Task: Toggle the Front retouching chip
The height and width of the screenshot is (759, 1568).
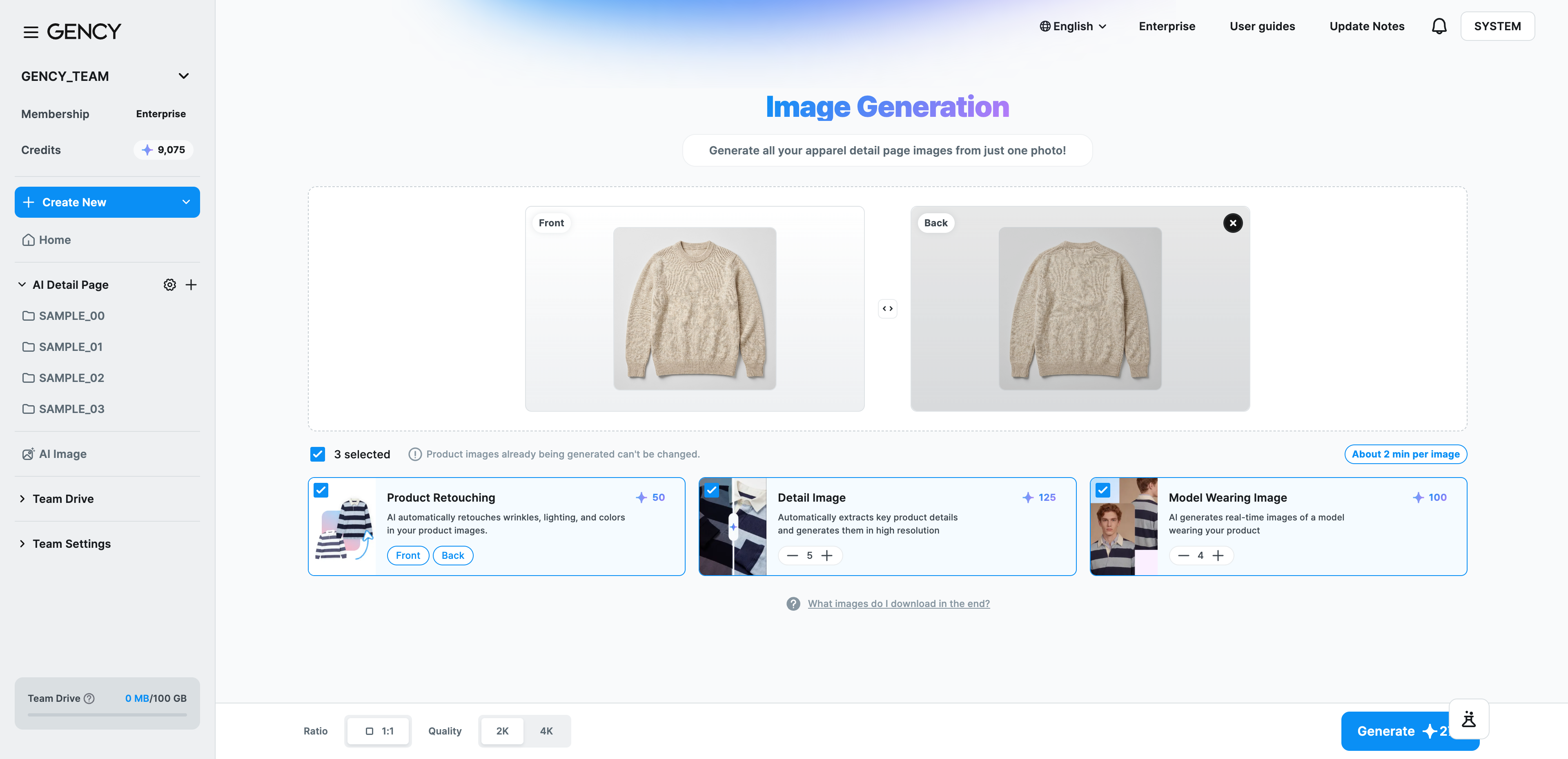Action: pyautogui.click(x=408, y=556)
